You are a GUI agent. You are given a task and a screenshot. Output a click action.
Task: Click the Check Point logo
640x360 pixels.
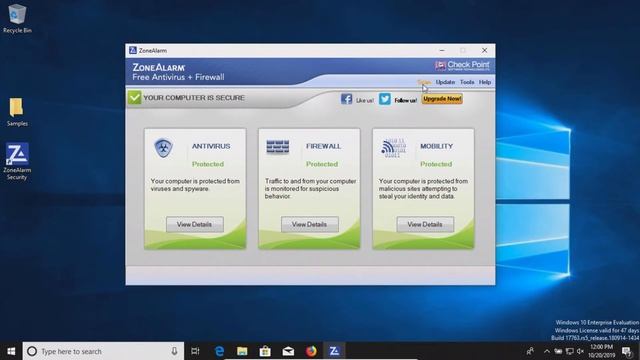(462, 65)
